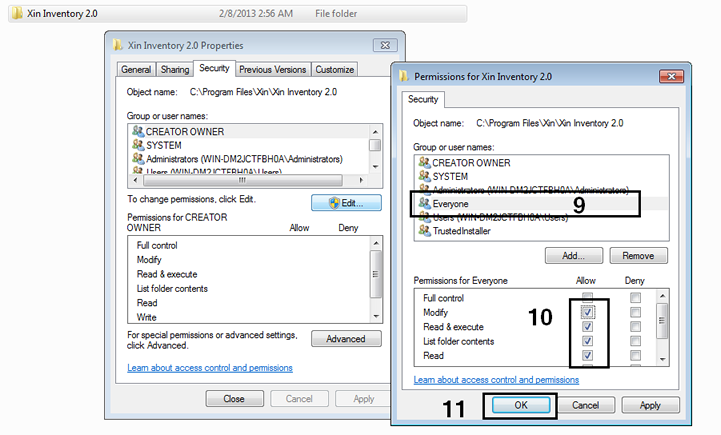Click the vertical scroll thumb of the CREATOR OWNER permissions list

[x=376, y=274]
